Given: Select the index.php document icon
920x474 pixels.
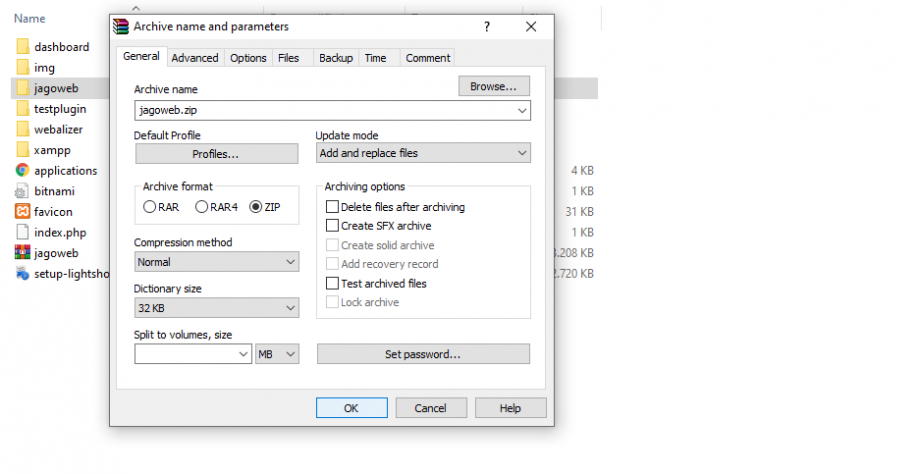Looking at the screenshot, I should pos(22,232).
